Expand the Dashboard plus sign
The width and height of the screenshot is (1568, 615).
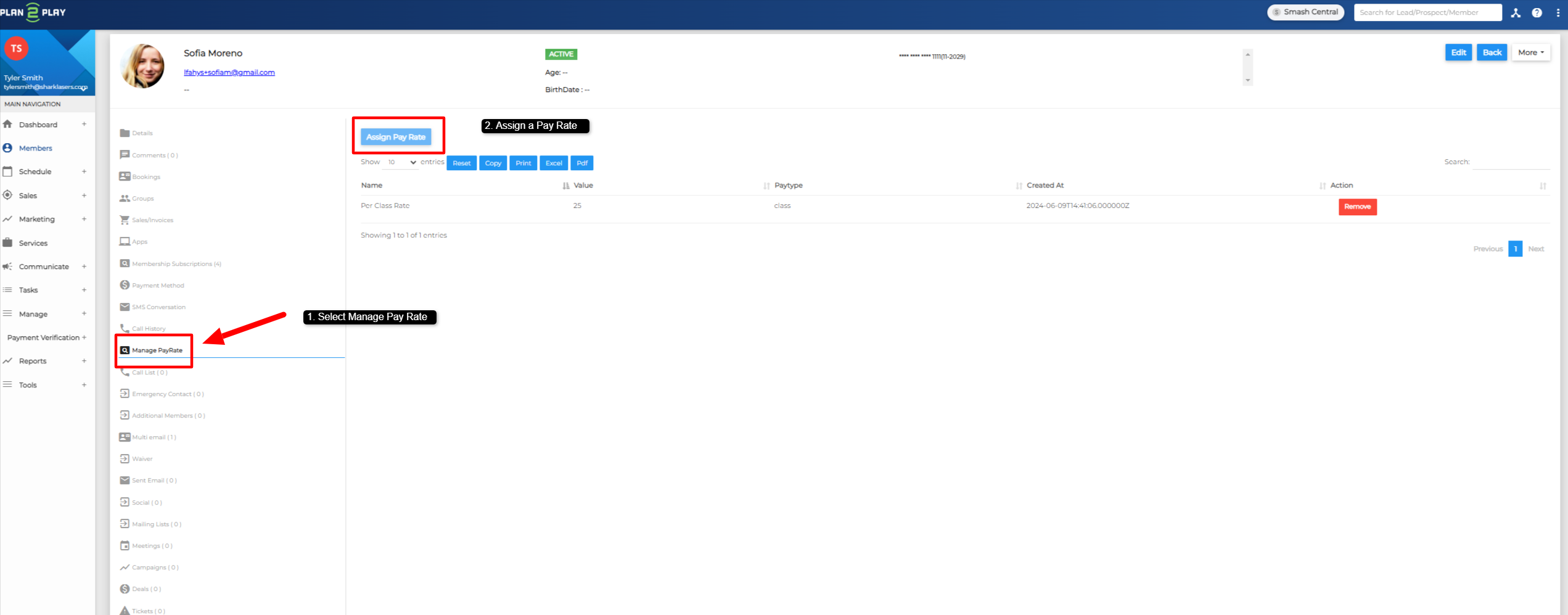click(x=84, y=124)
